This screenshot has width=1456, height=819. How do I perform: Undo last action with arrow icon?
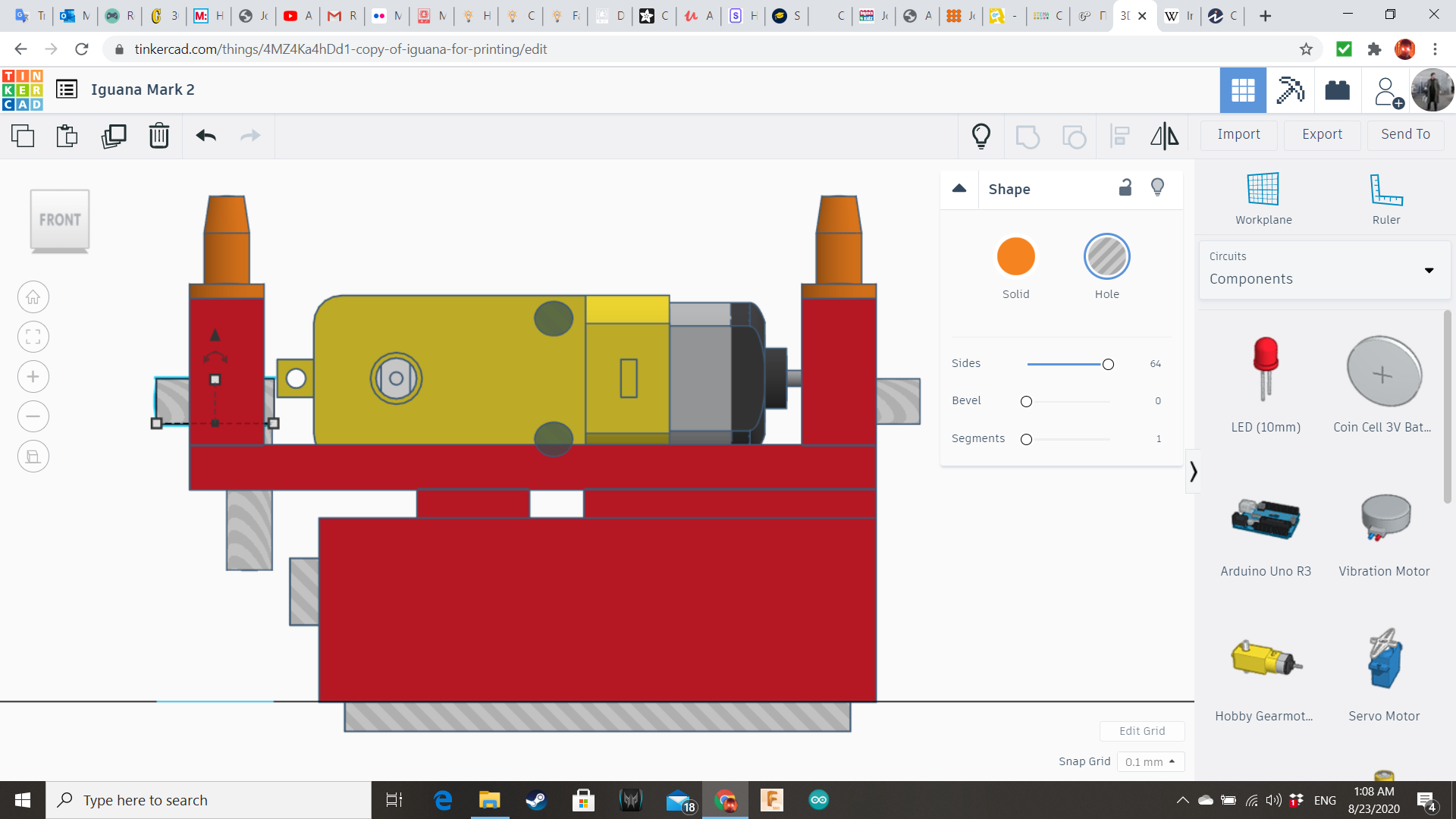[206, 136]
